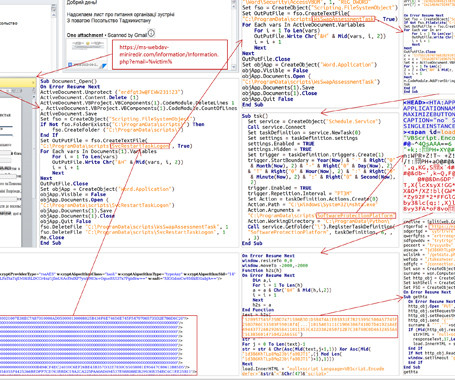
Task: Click the email body scrollbar down arrow
Action: pyautogui.click(x=234, y=67)
